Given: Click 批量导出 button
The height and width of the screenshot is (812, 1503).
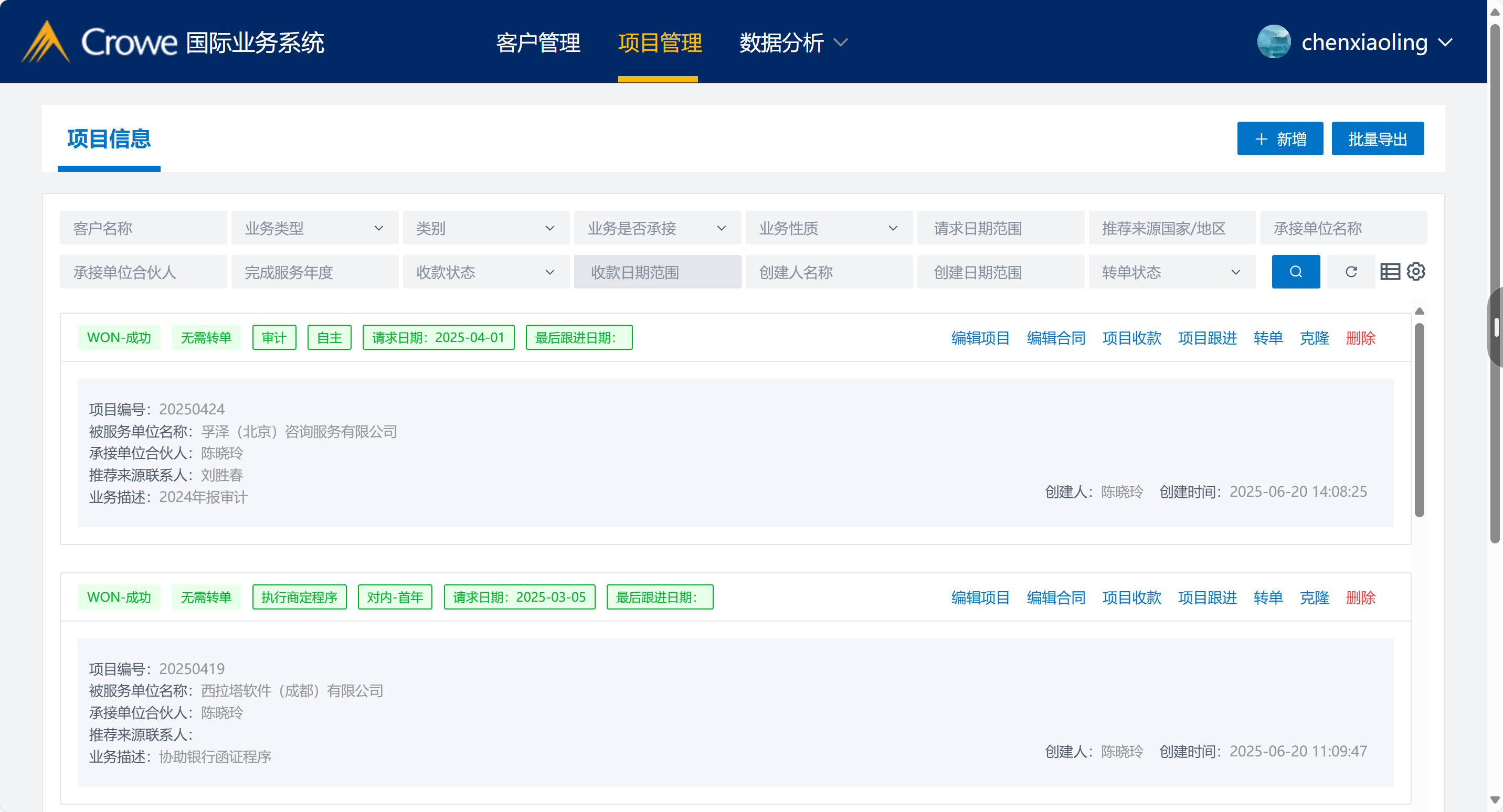Looking at the screenshot, I should coord(1377,139).
